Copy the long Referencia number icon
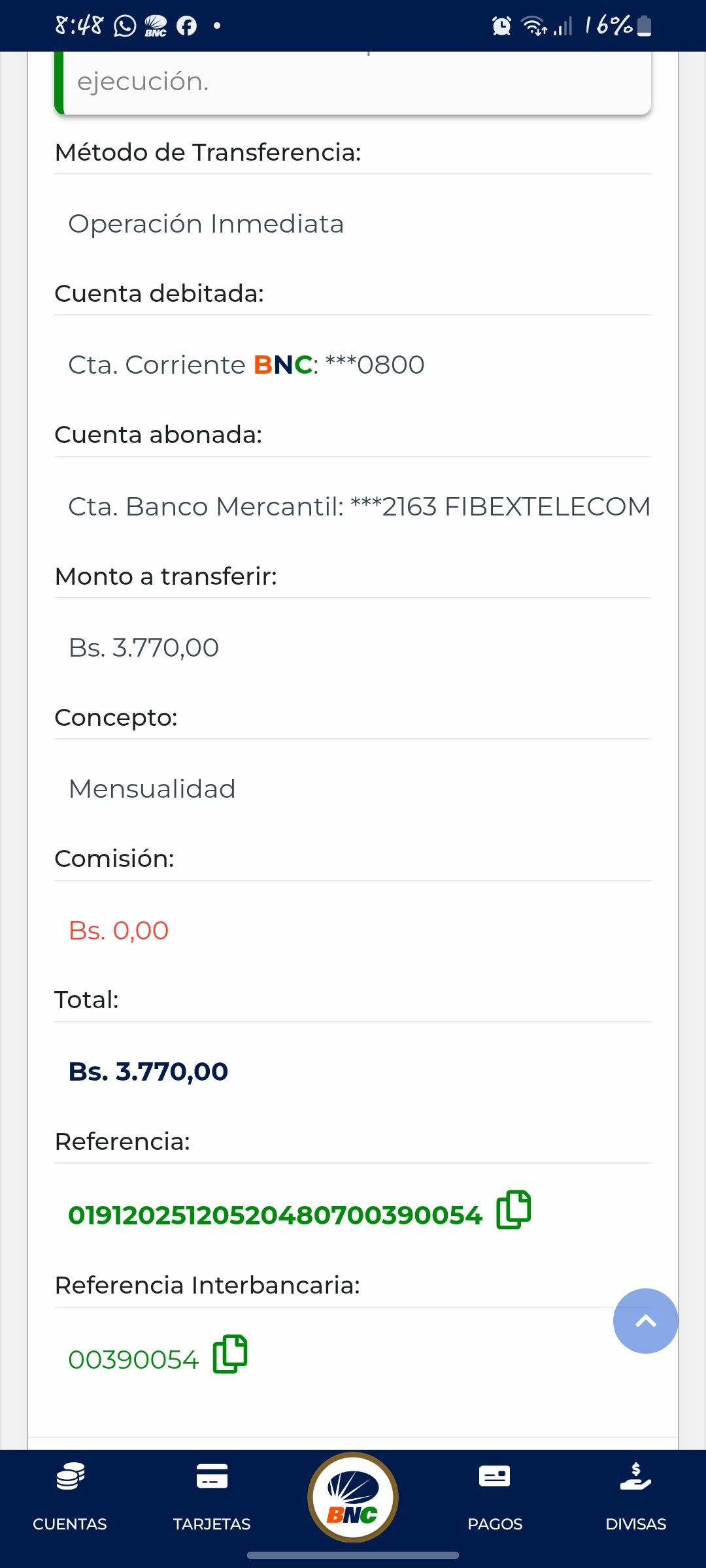This screenshot has height=1568, width=706. pos(514,1210)
